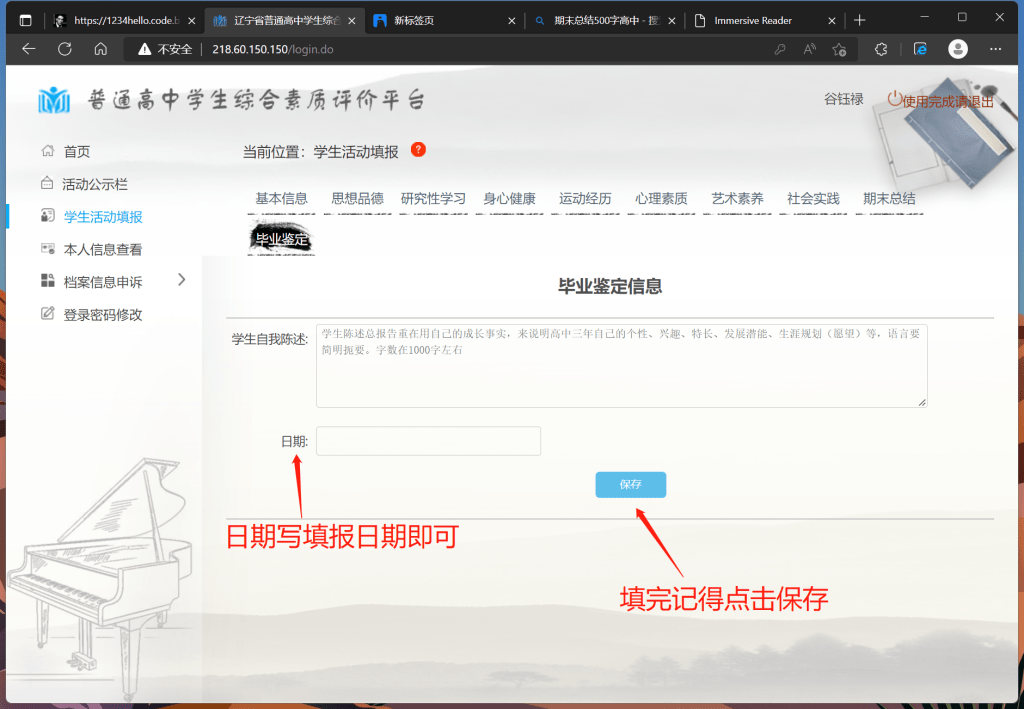Open the browser extensions puzzle icon
Image resolution: width=1024 pixels, height=709 pixels.
[x=881, y=49]
